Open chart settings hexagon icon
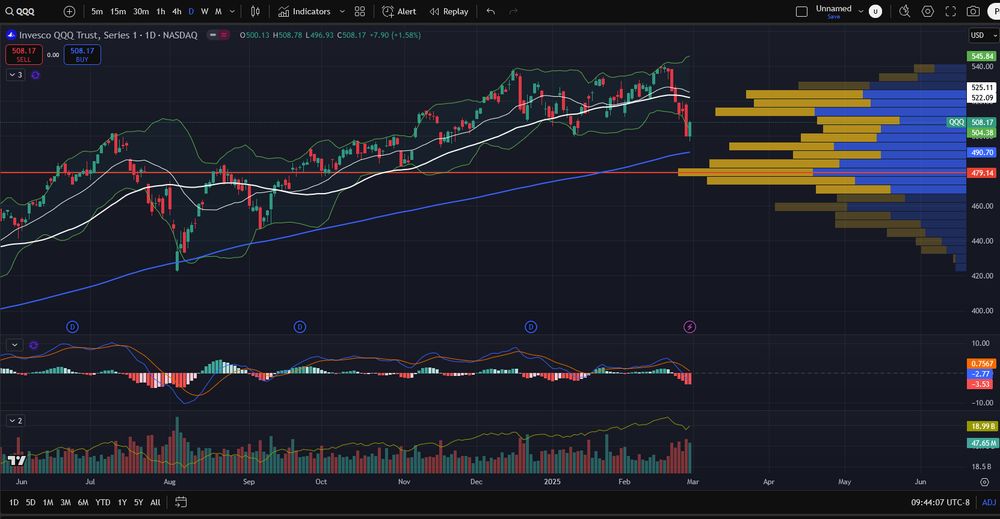Image resolution: width=1000 pixels, height=519 pixels. [x=927, y=11]
